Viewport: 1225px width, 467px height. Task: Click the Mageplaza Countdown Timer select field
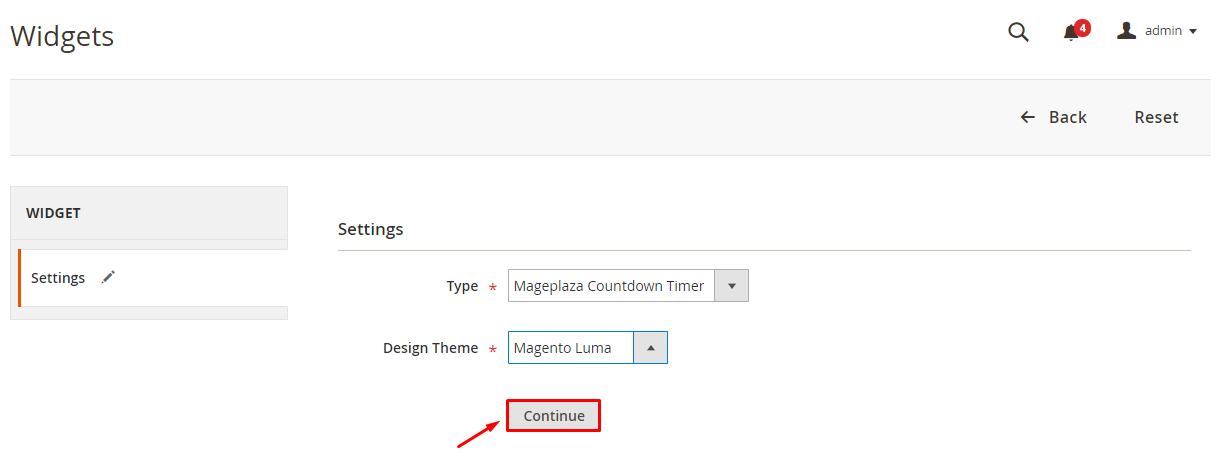pyautogui.click(x=610, y=286)
